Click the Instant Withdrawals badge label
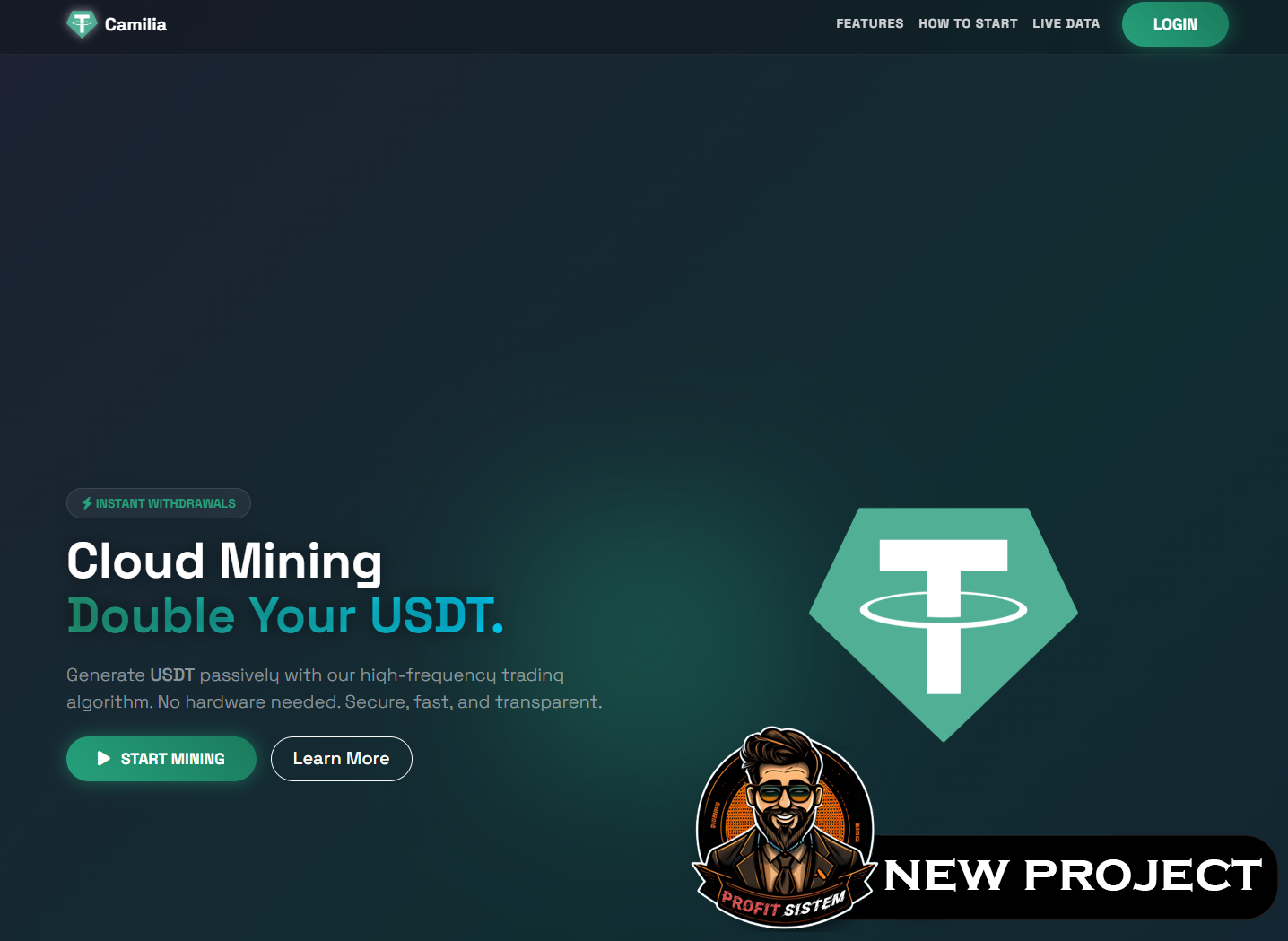1288x941 pixels. coord(159,503)
